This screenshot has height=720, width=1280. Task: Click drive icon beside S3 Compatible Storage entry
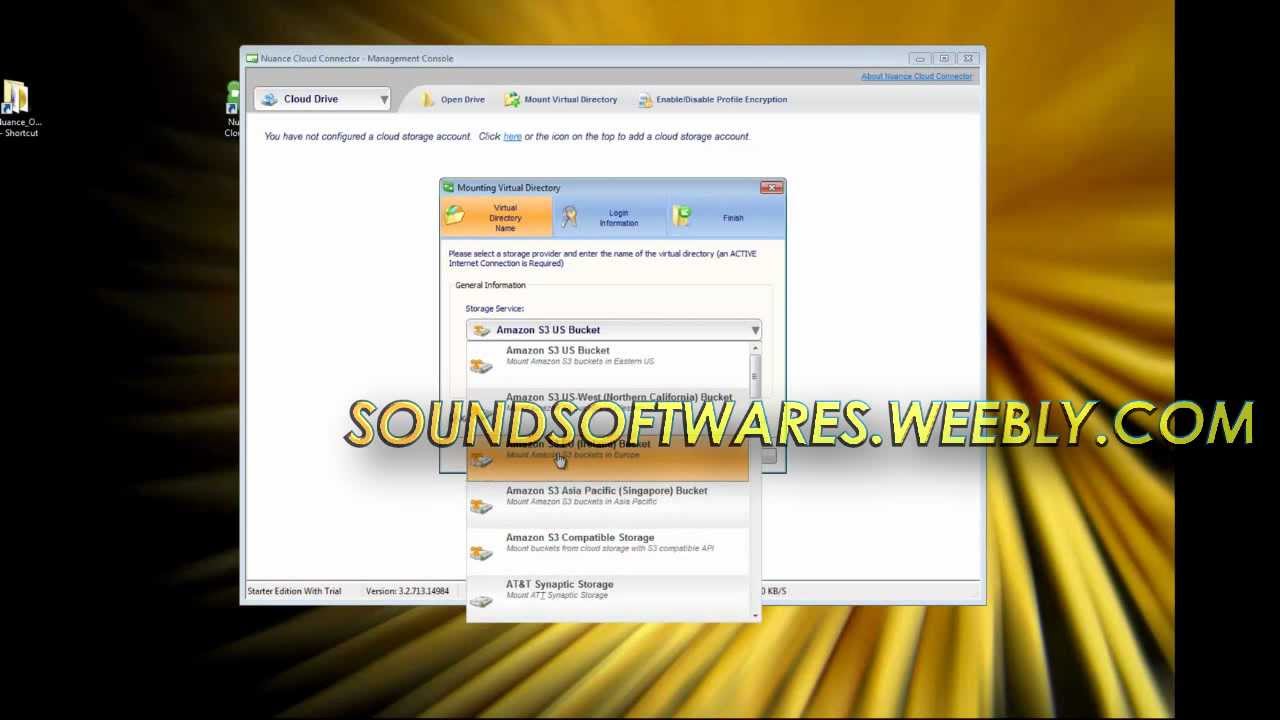pyautogui.click(x=482, y=554)
